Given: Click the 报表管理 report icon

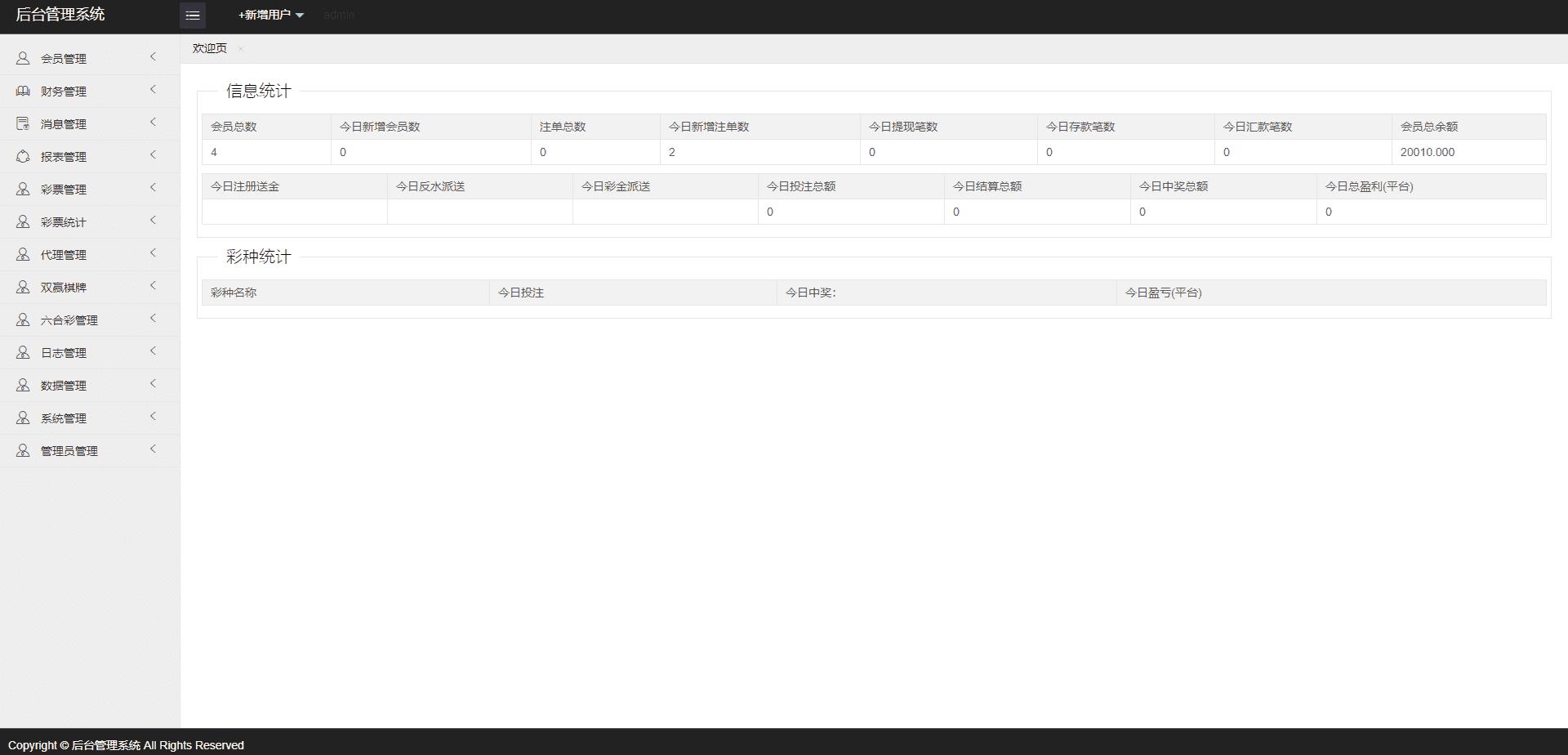Looking at the screenshot, I should [23, 156].
